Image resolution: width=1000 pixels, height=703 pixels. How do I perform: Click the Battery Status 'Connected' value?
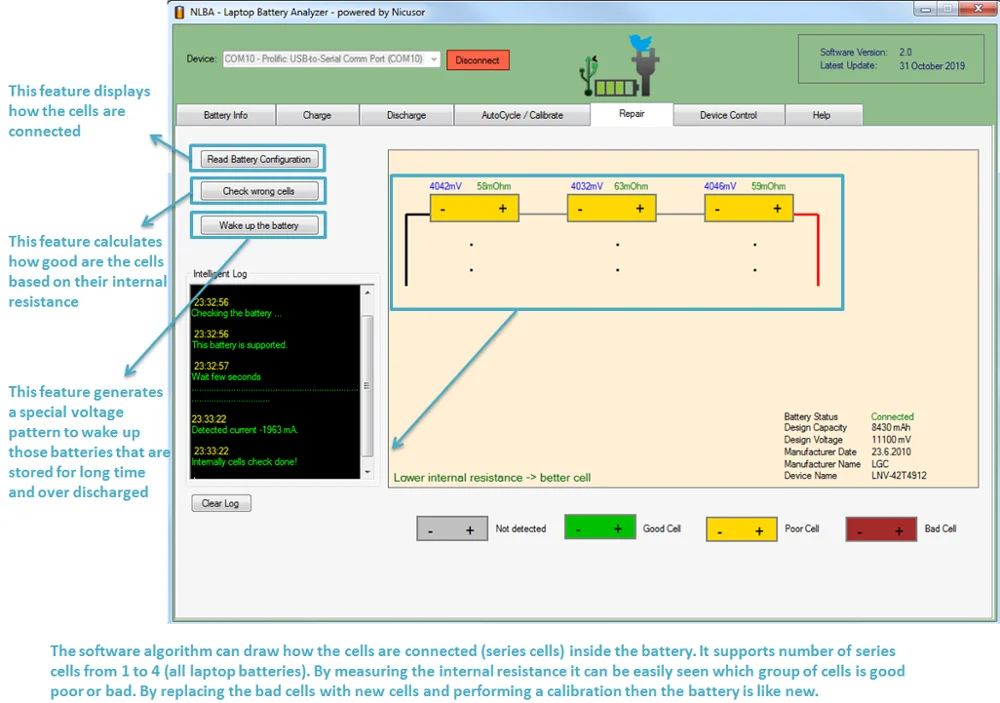click(x=892, y=417)
